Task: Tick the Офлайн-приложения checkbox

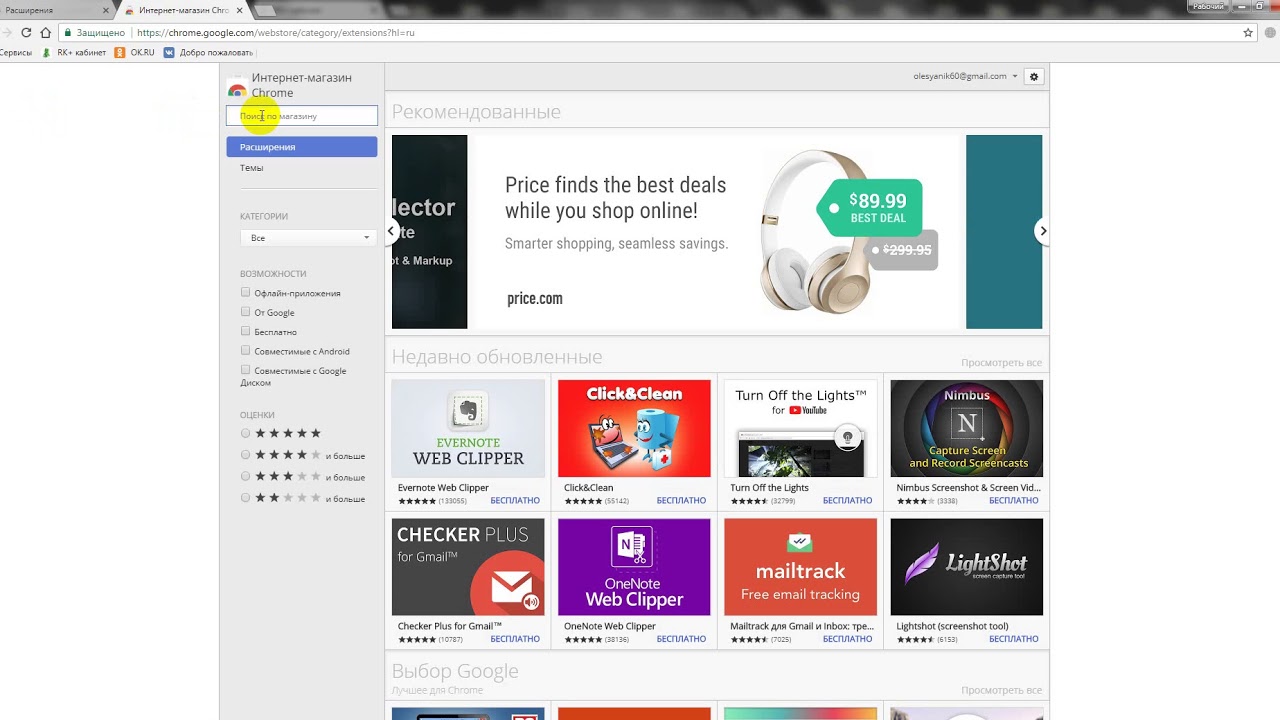Action: (245, 292)
